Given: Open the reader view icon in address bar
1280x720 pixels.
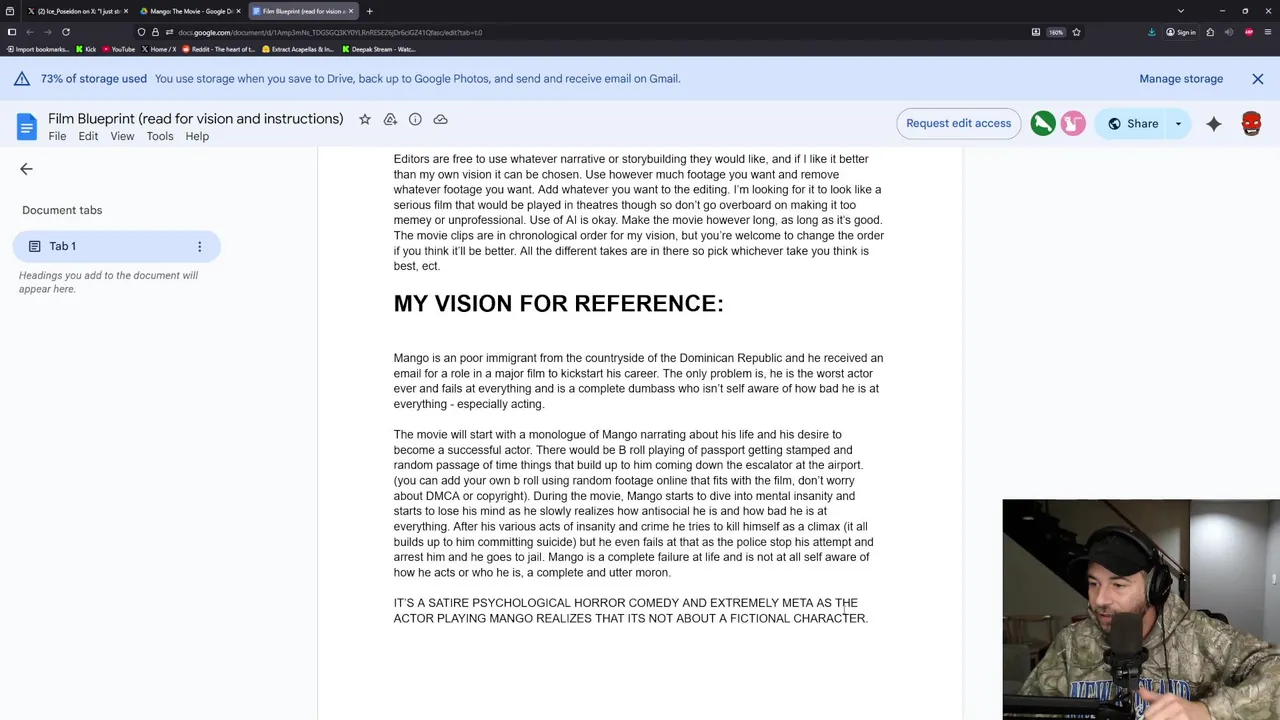Looking at the screenshot, I should [x=1036, y=32].
